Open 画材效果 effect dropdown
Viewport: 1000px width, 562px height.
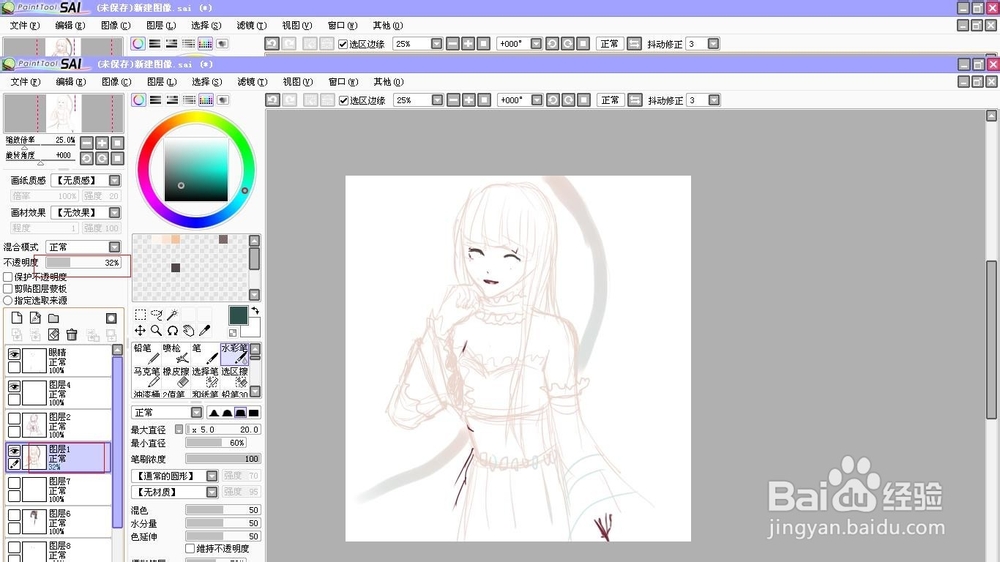(x=115, y=212)
